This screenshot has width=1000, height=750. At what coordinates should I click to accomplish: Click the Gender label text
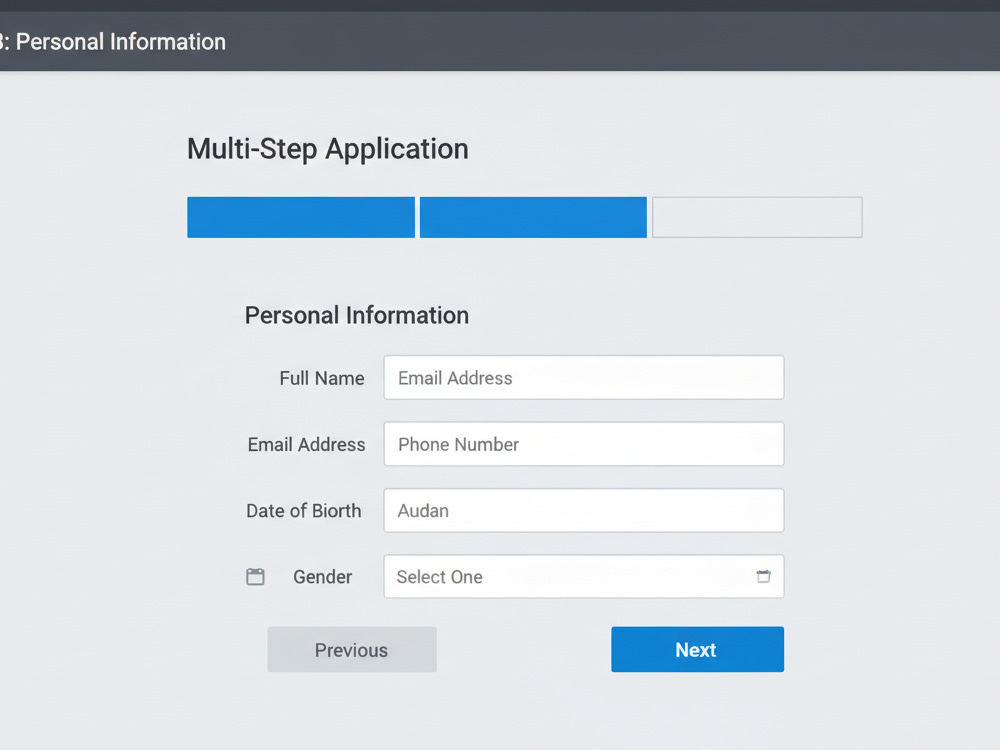point(323,577)
